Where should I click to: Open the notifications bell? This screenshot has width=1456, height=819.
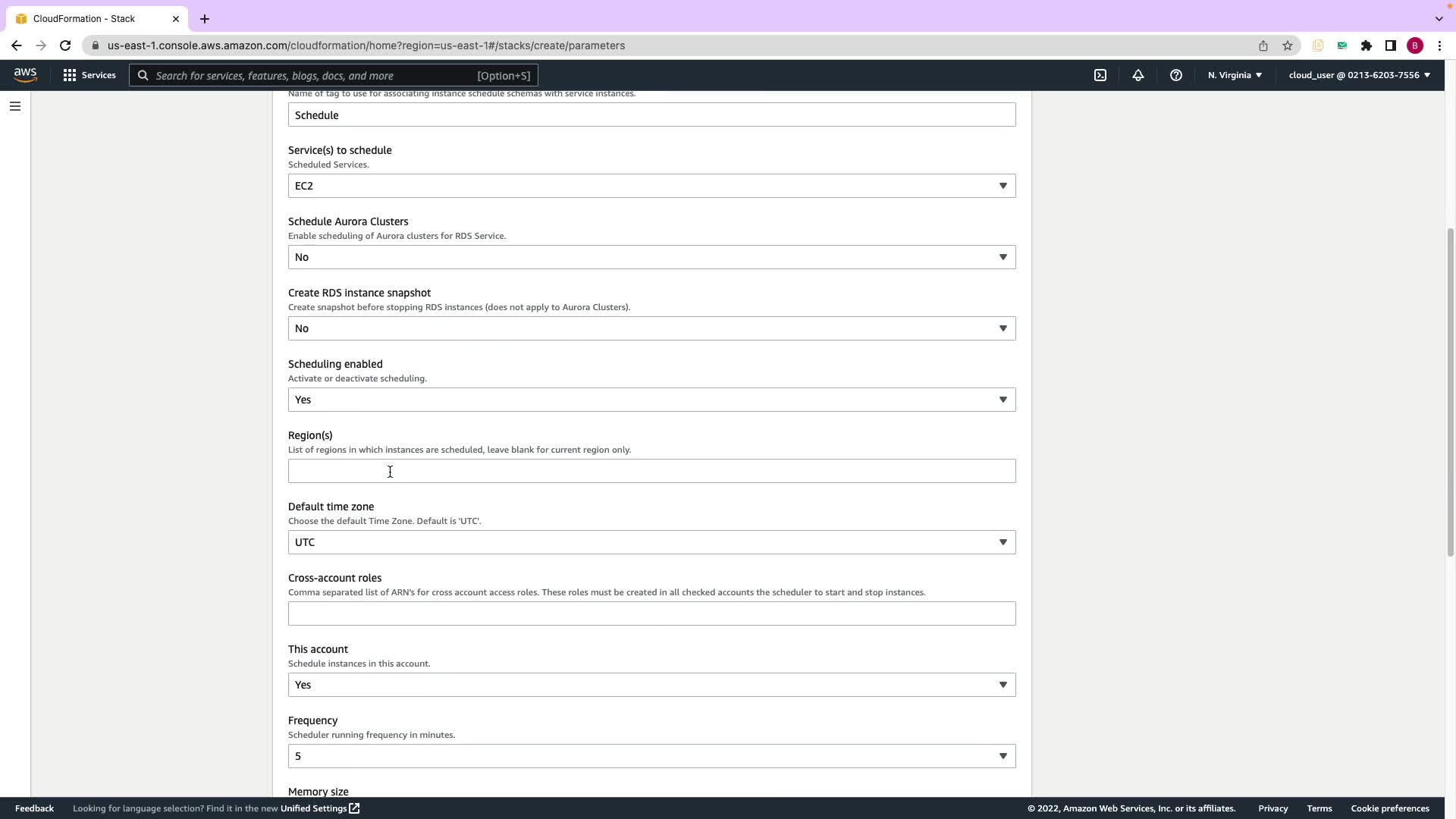click(1137, 75)
